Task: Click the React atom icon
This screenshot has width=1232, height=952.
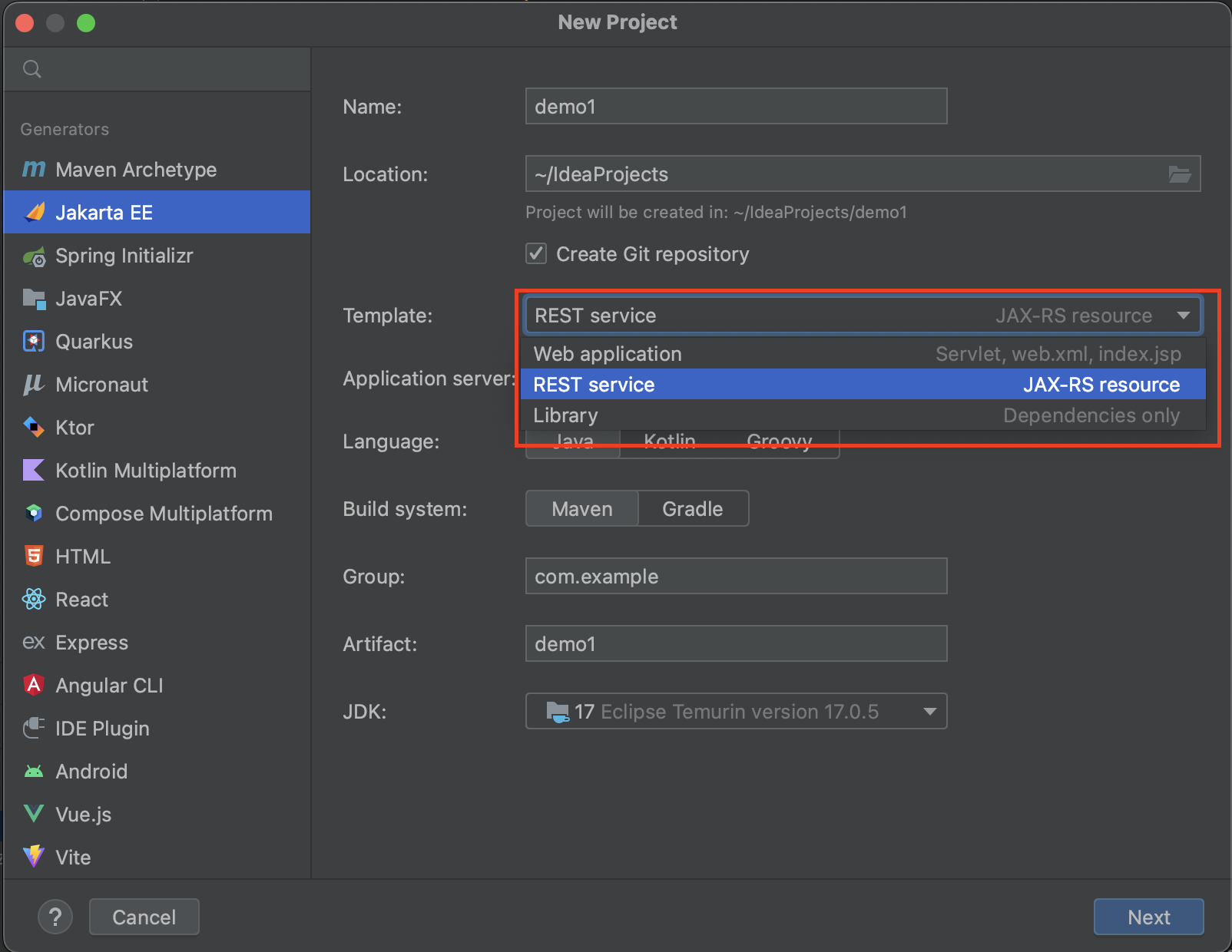Action: point(34,599)
